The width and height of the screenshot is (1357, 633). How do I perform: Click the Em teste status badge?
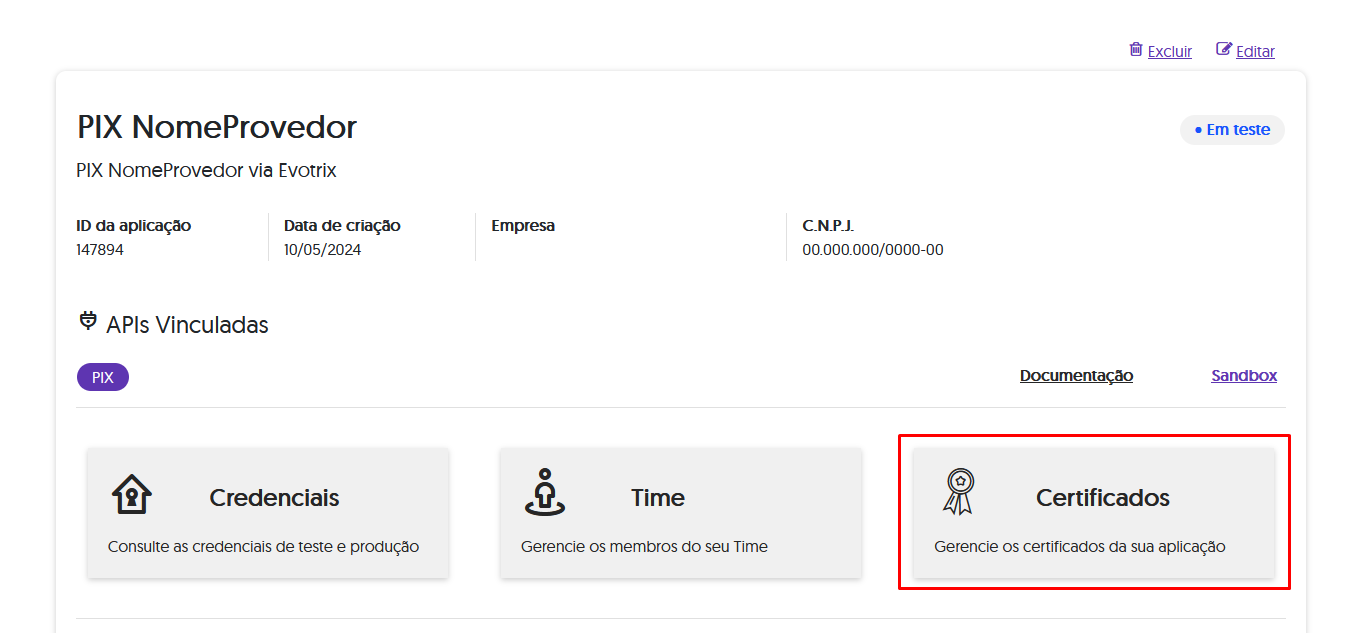1232,130
